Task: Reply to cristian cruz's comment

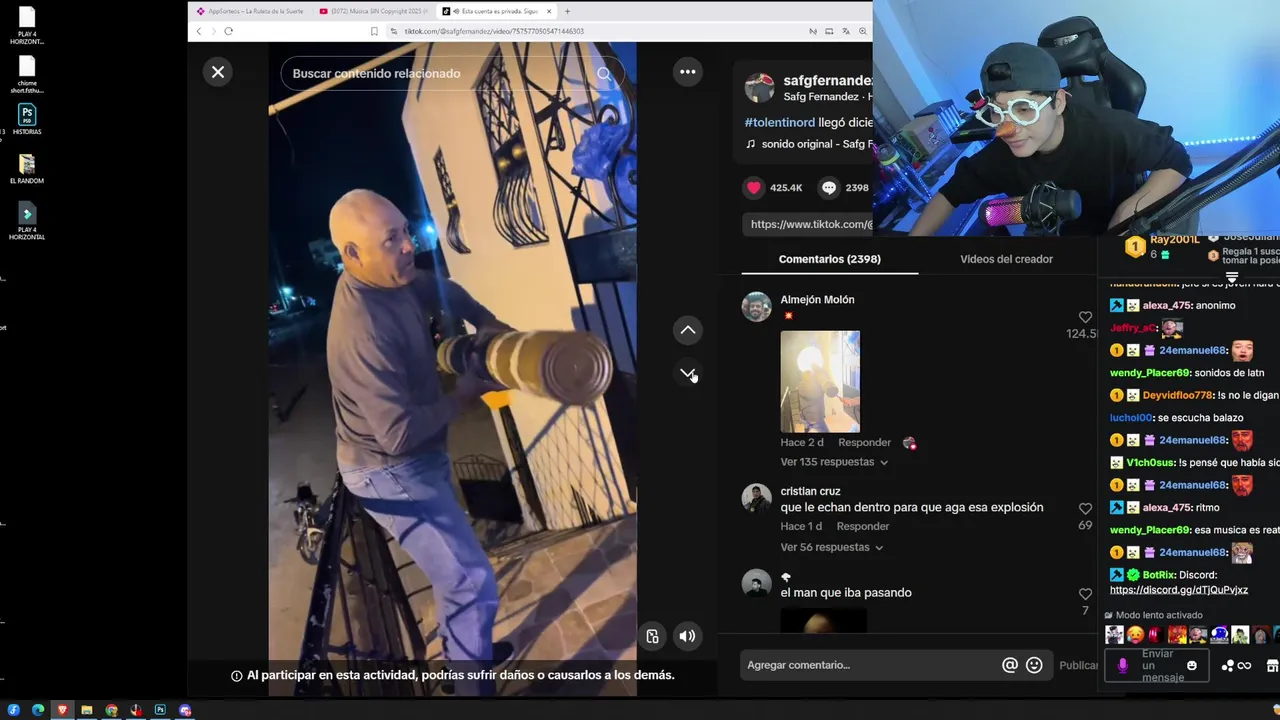Action: click(x=863, y=526)
